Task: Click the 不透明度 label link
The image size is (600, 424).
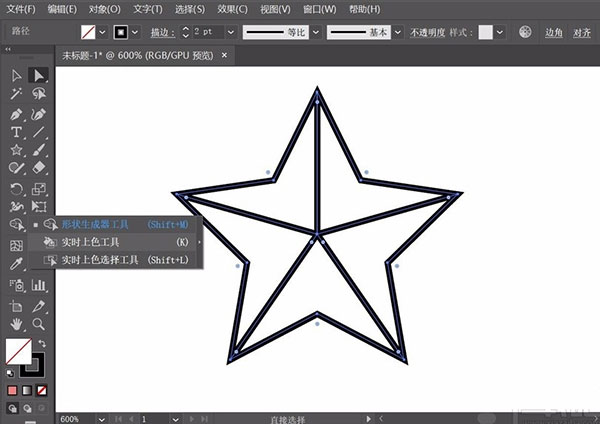Action: (x=431, y=32)
